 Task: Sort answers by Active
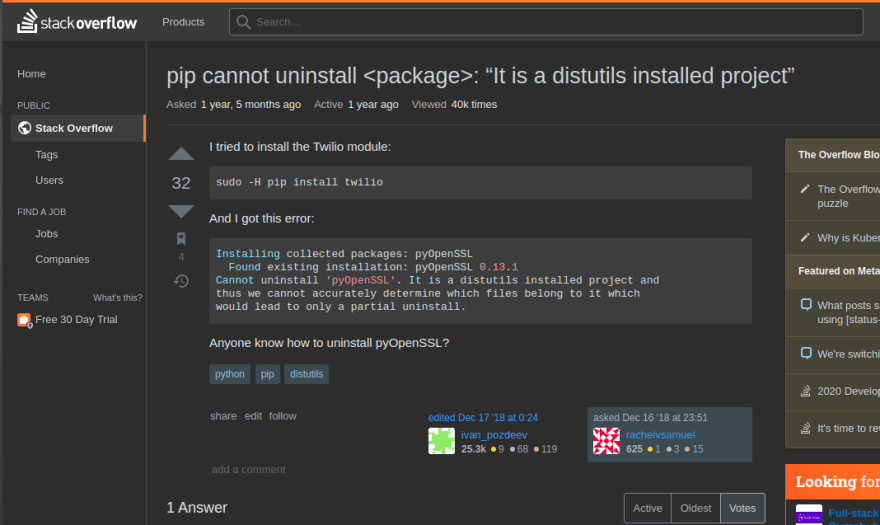(648, 508)
